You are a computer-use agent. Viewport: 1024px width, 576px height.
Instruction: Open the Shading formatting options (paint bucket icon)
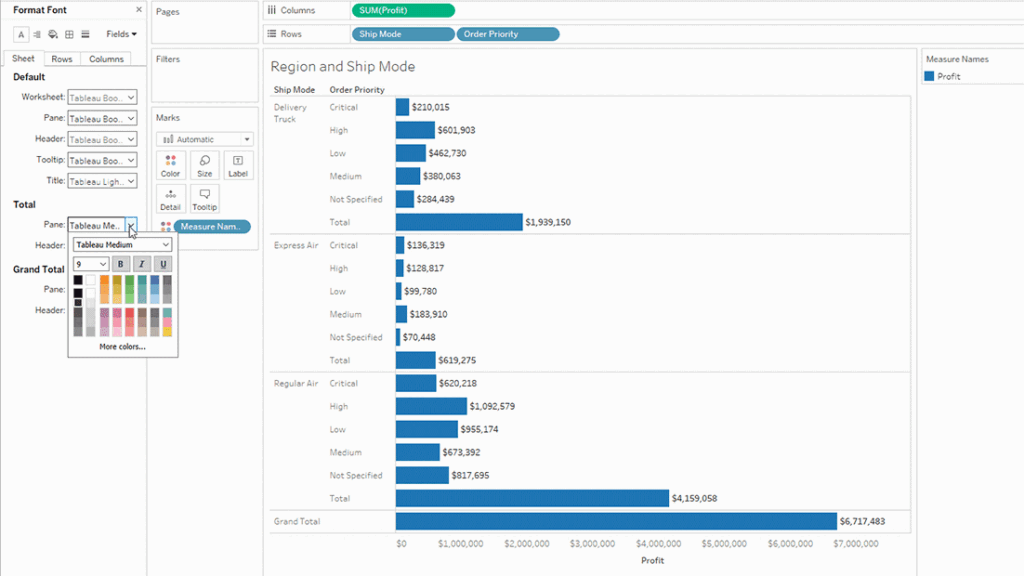(x=52, y=34)
